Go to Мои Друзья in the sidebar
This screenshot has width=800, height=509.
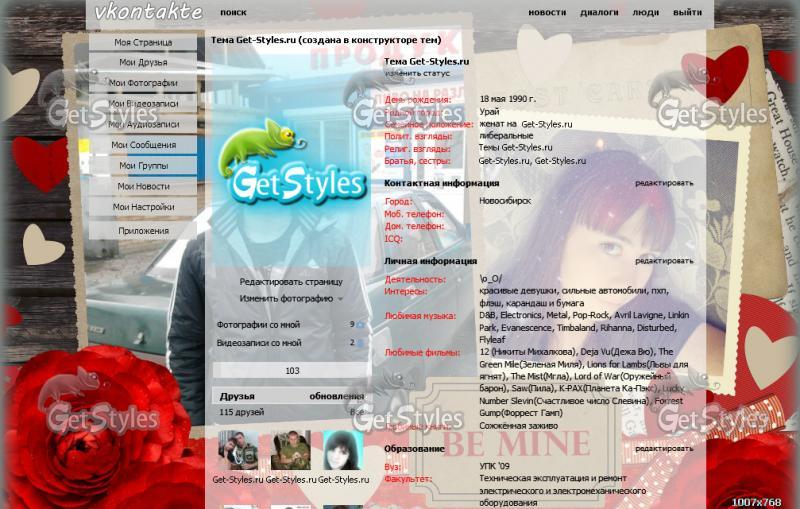(x=142, y=63)
